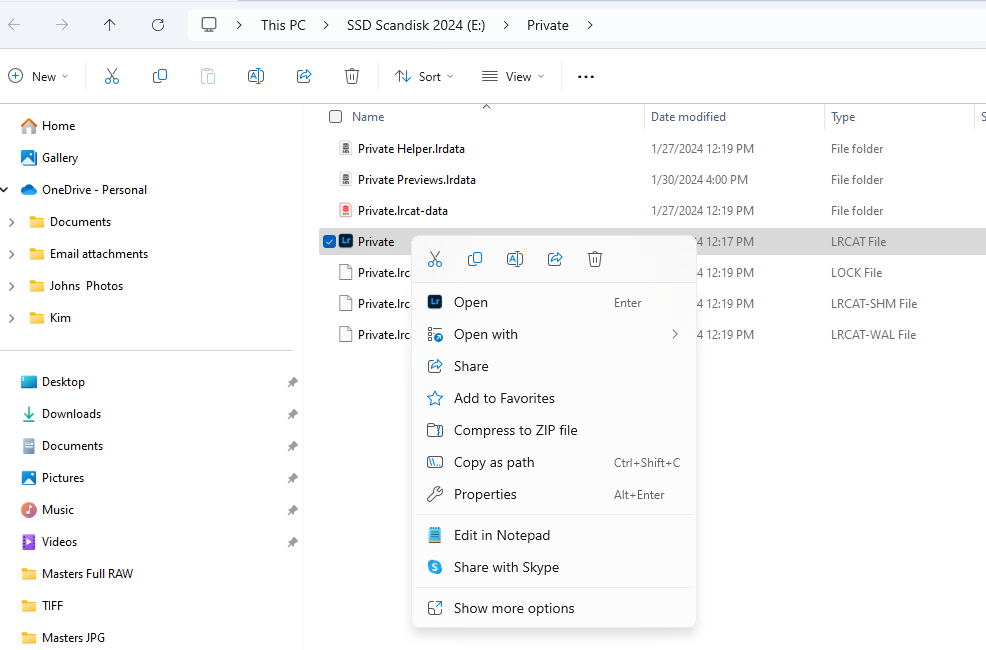The image size is (986, 650).
Task: Click the Cut icon in the context menu bar
Action: coord(435,258)
